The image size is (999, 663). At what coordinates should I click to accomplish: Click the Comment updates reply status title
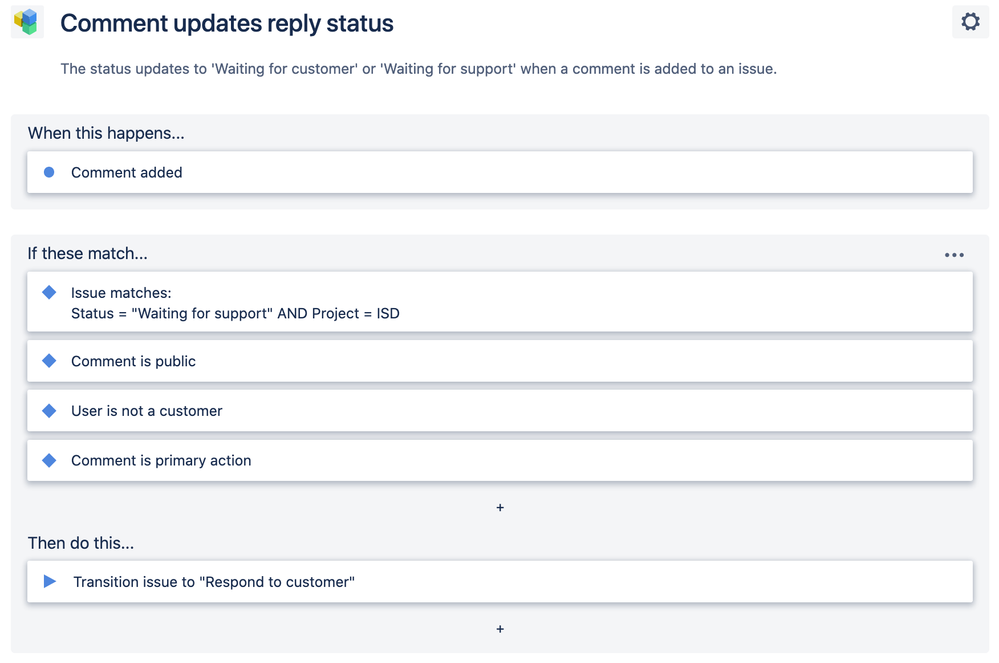(227, 23)
